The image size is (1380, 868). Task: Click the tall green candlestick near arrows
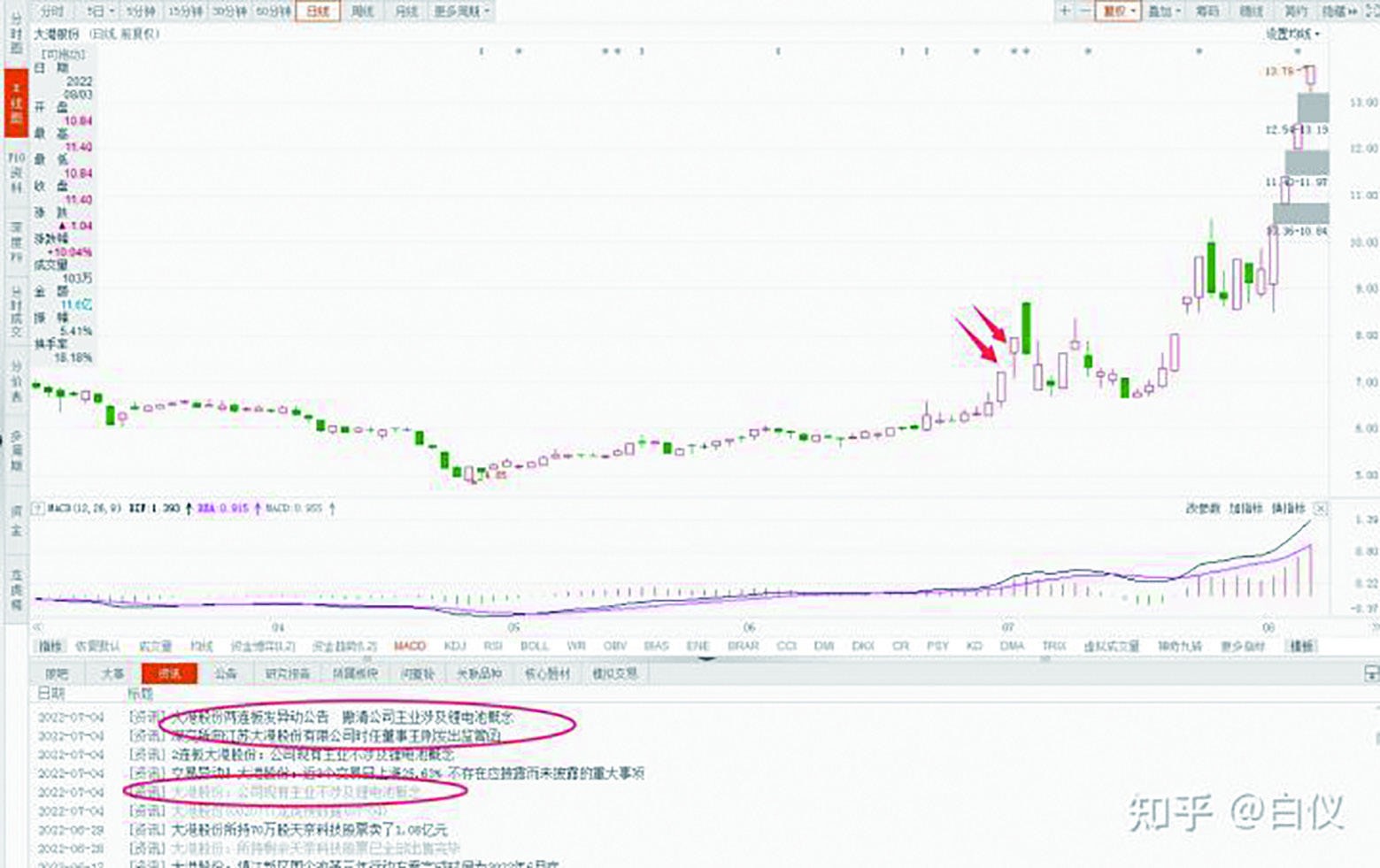(x=1026, y=328)
